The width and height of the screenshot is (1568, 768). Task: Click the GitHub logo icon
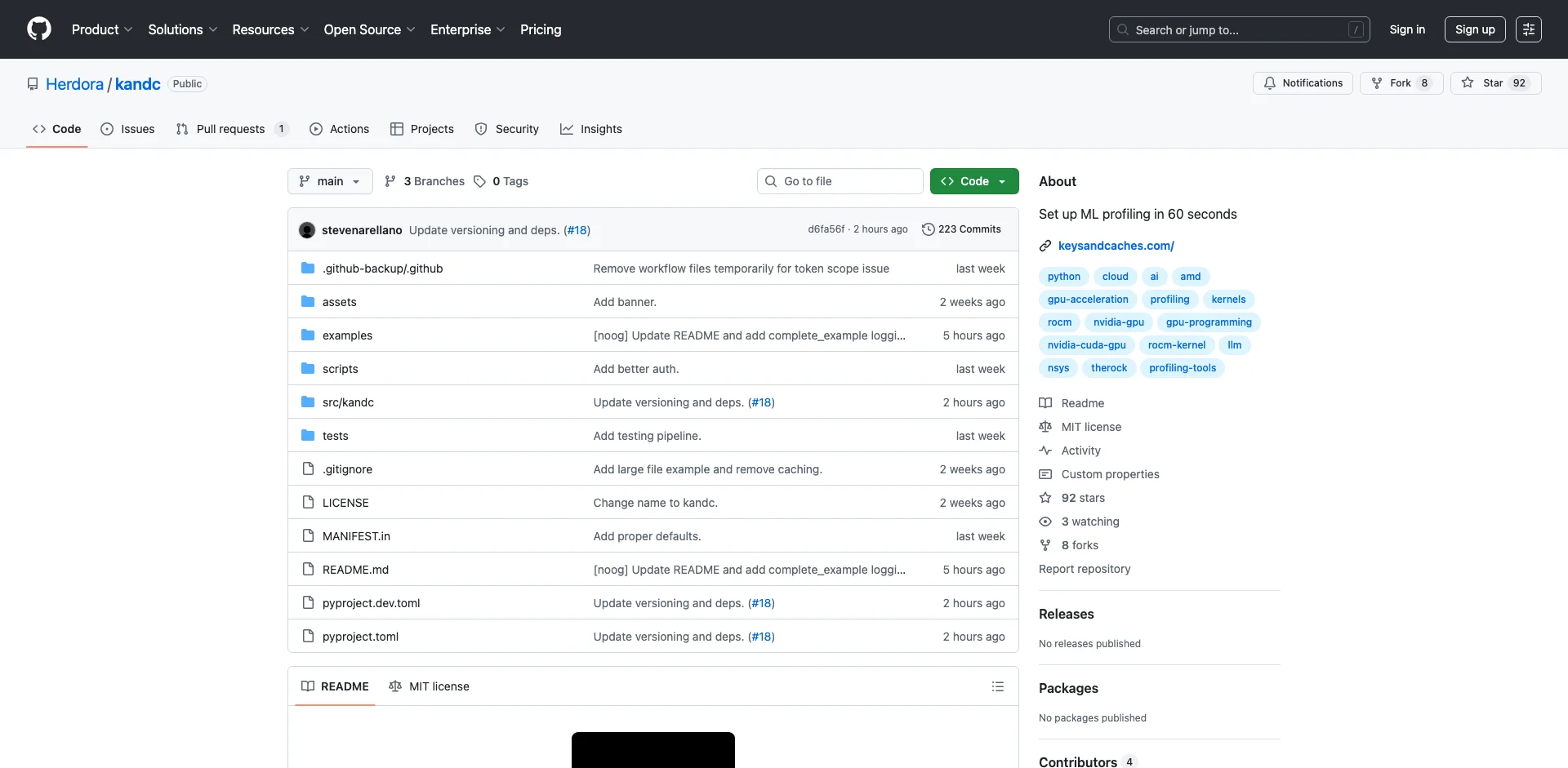(39, 29)
